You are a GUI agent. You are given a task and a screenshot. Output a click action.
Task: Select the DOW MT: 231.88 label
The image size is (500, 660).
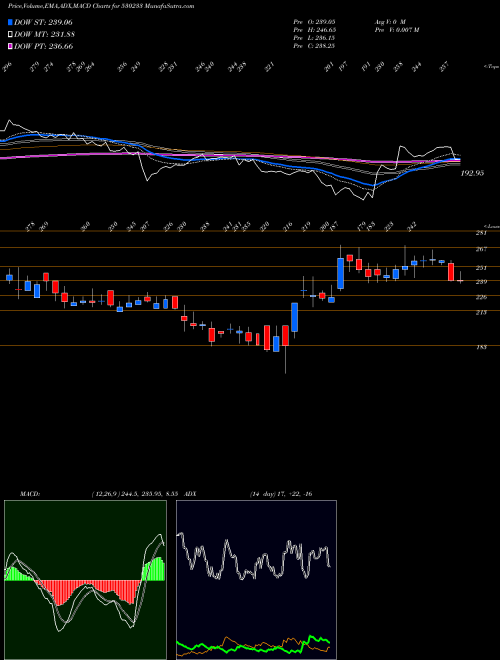coord(44,35)
